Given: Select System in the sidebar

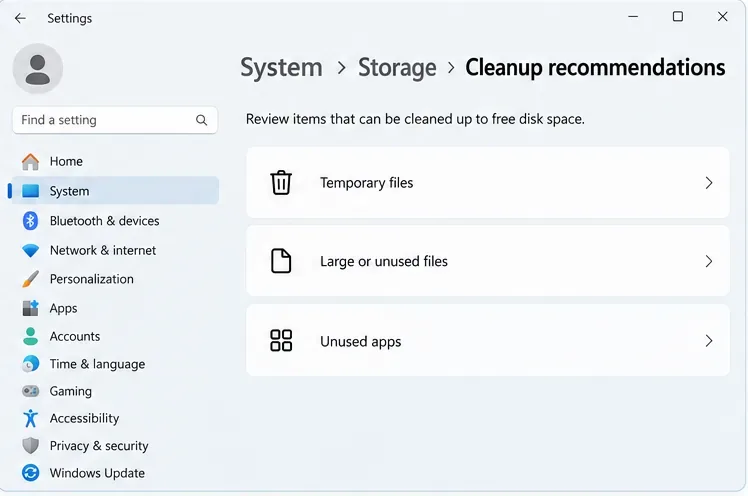Looking at the screenshot, I should point(115,191).
